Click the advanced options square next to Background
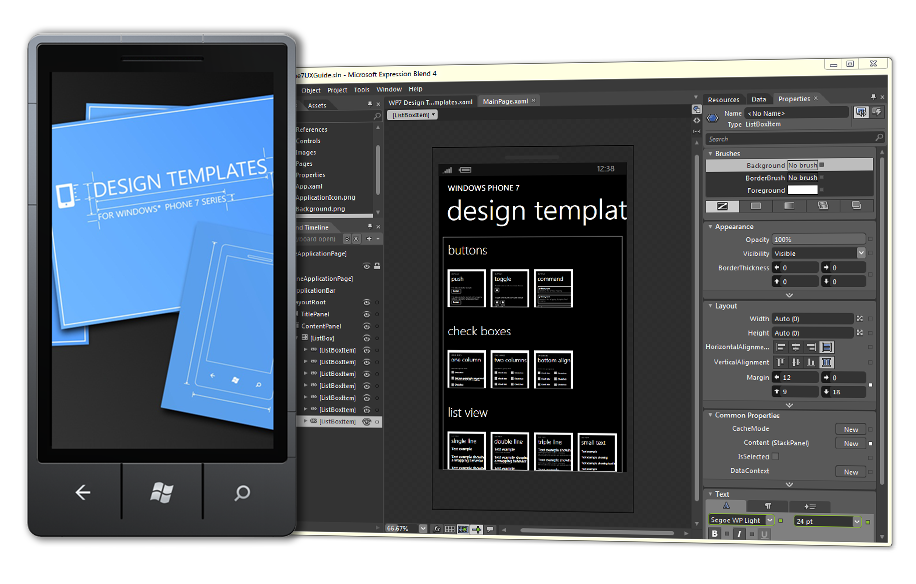916x584 pixels. coord(821,165)
